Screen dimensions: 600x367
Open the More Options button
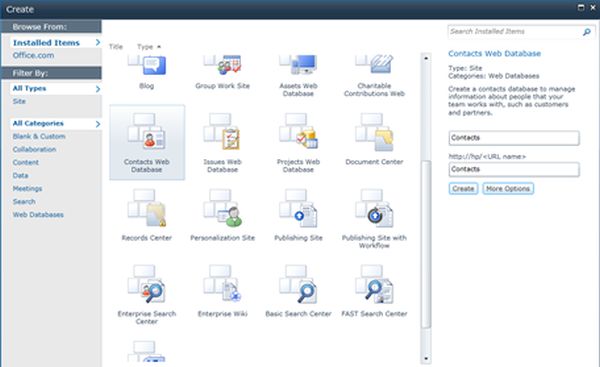pyautogui.click(x=508, y=188)
